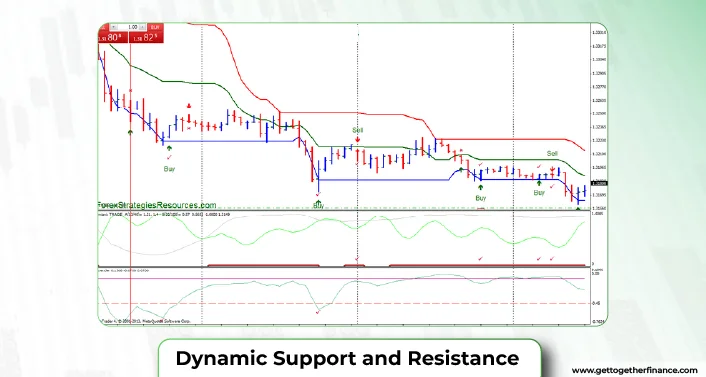Click the current price tag on price axis
Viewport: 706px width, 377px height.
click(599, 183)
